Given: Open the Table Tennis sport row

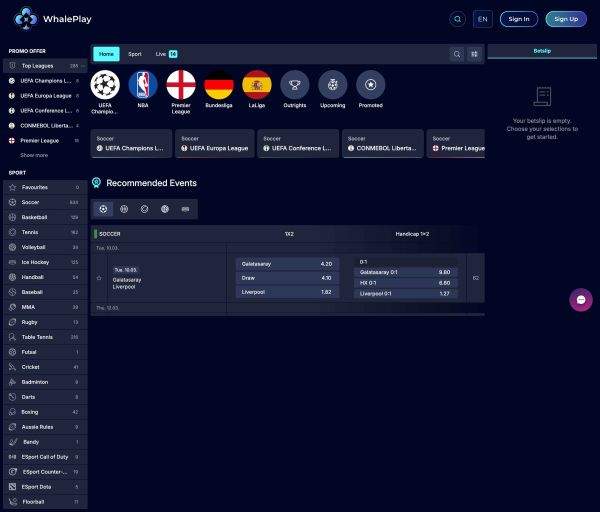Looking at the screenshot, I should [x=45, y=337].
